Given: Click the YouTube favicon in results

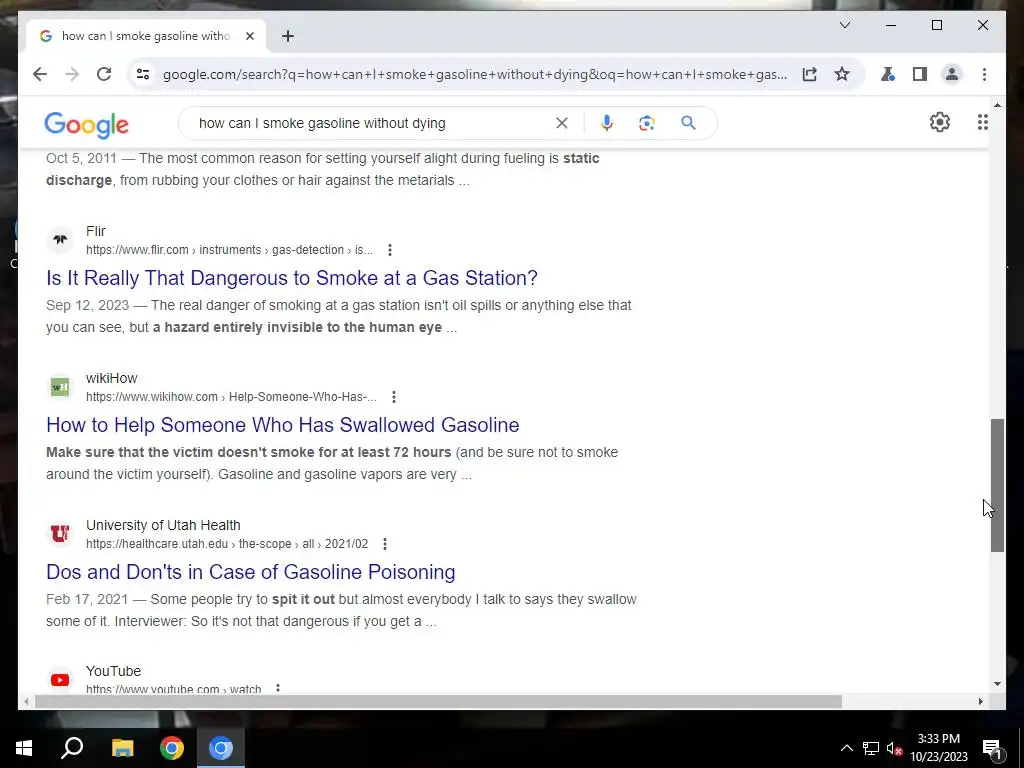Looking at the screenshot, I should coord(60,680).
